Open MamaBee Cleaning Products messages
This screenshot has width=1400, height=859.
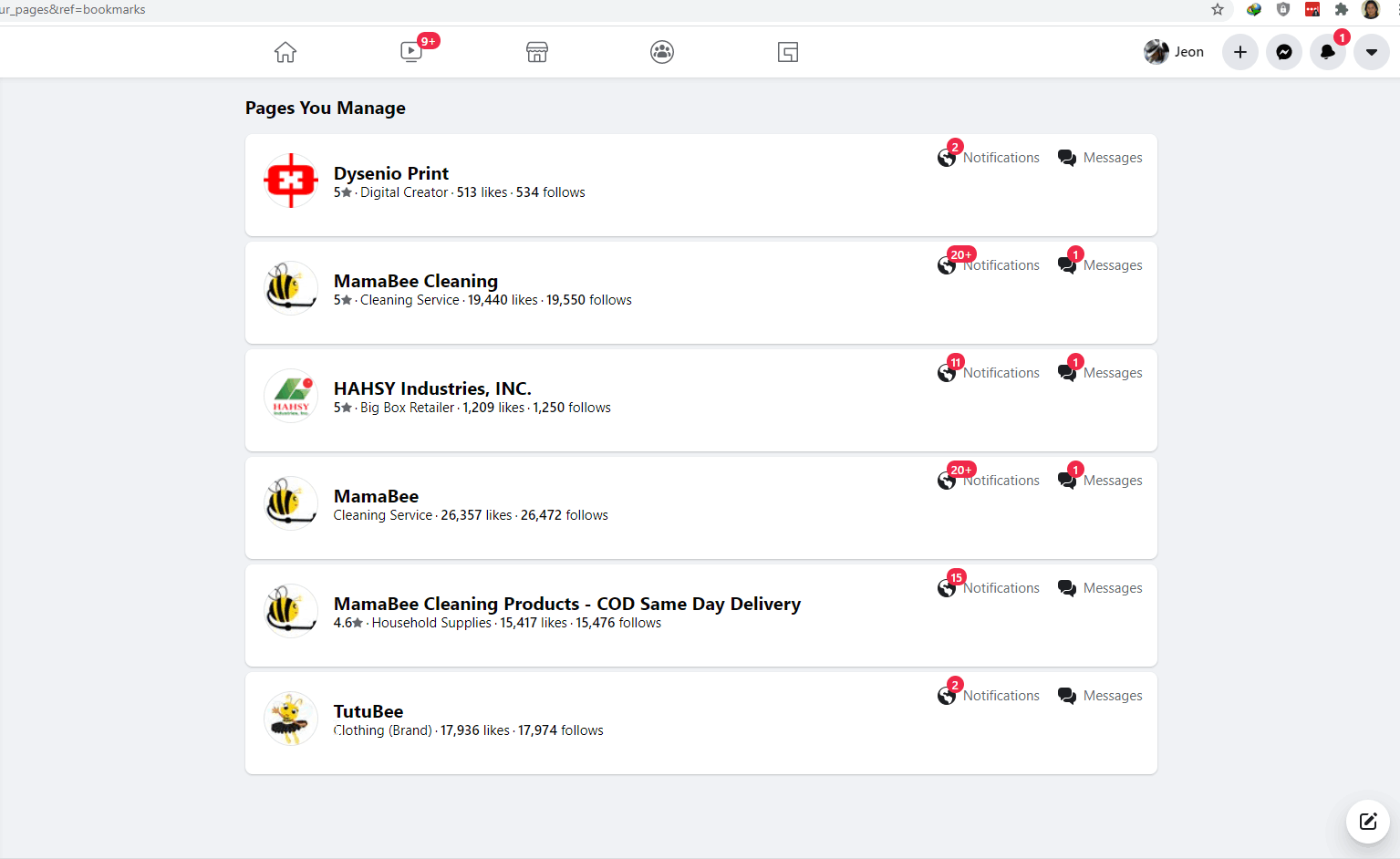[1100, 588]
